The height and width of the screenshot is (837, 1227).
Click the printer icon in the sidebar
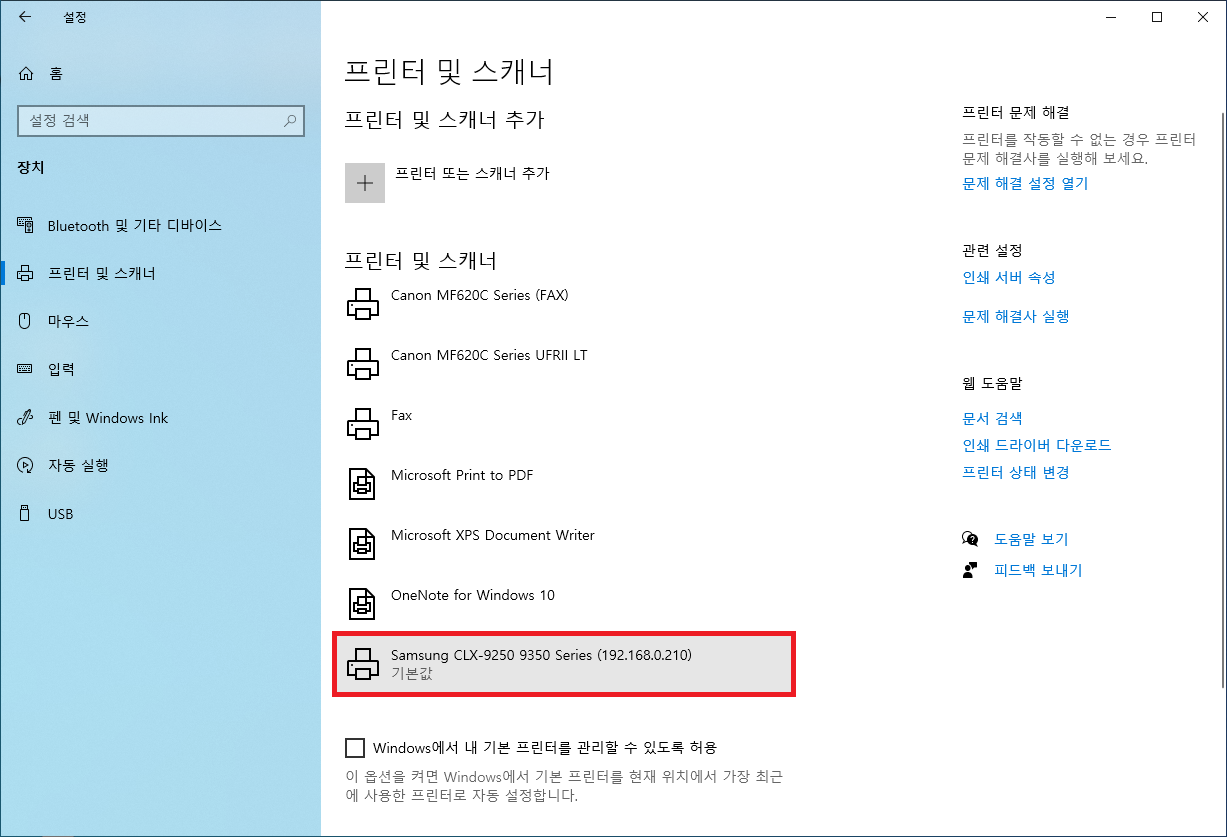[26, 273]
